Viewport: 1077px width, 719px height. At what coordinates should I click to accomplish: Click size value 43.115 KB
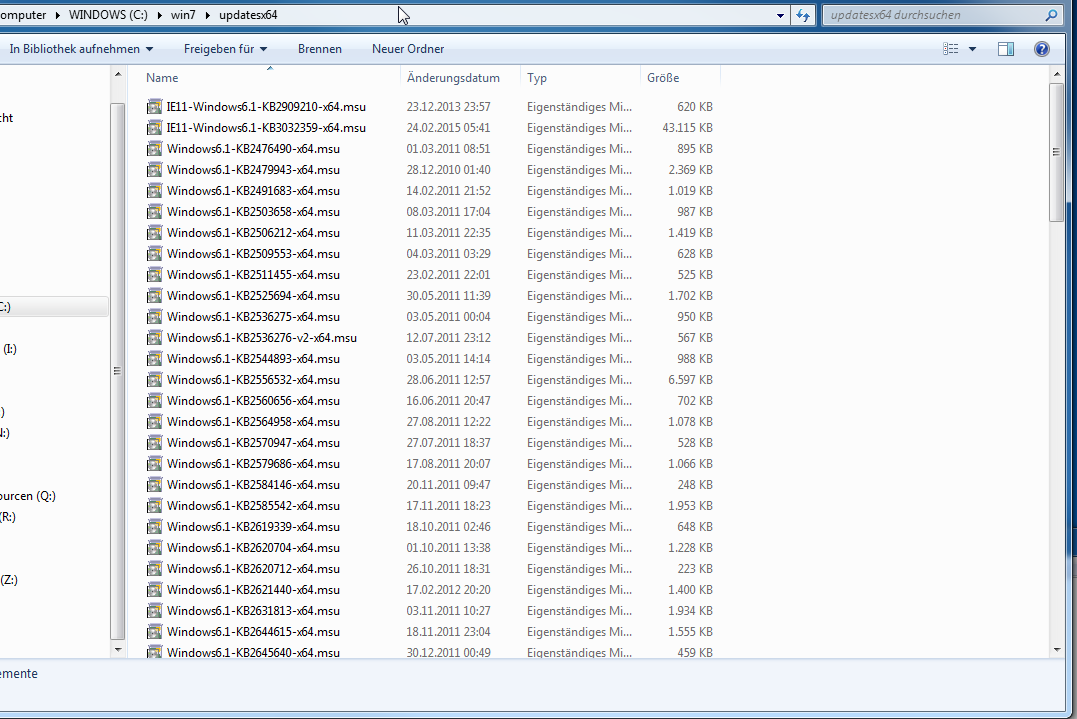tap(688, 128)
